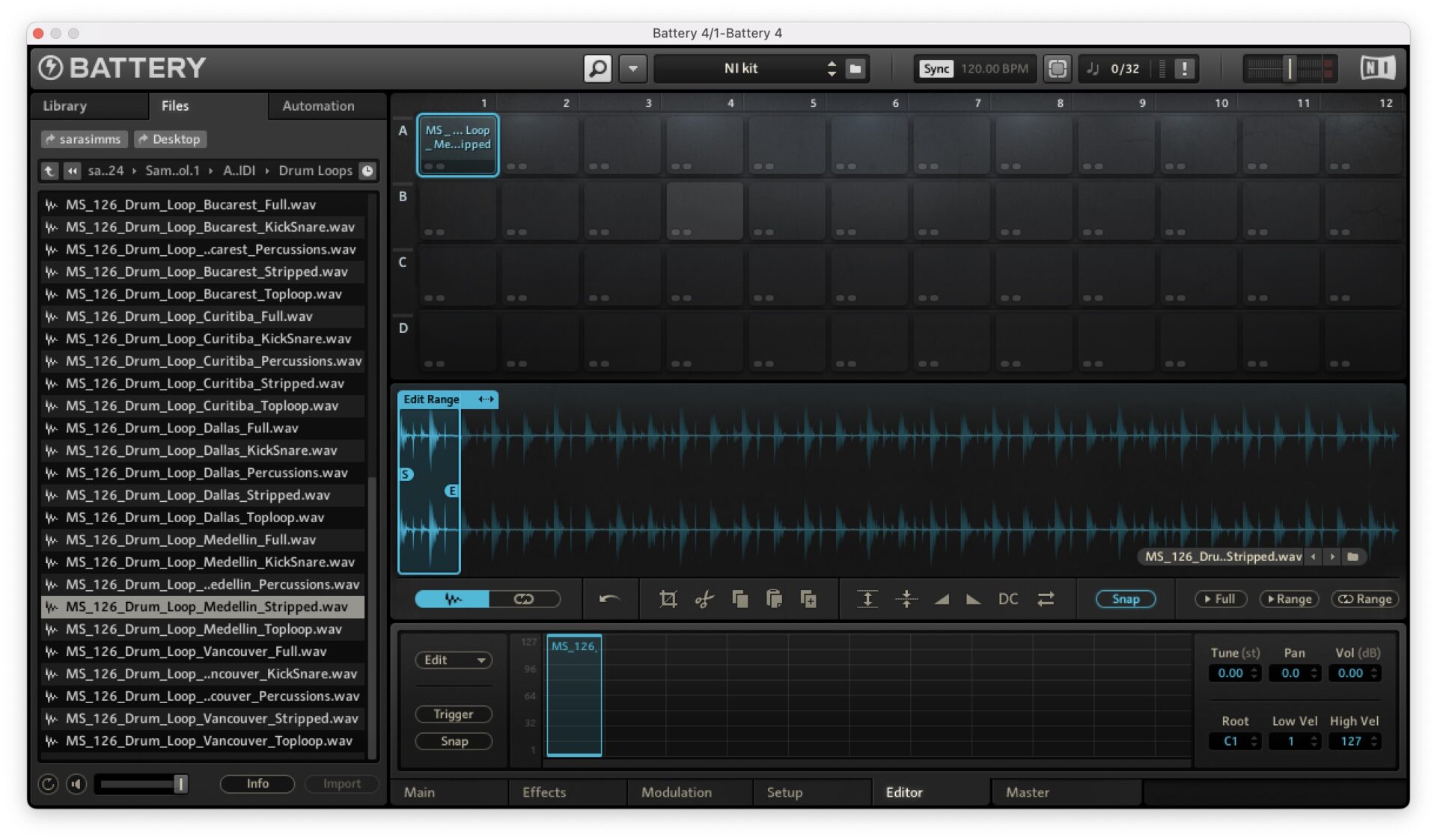
Task: Click the copy icon in editor toolbar
Action: (739, 599)
